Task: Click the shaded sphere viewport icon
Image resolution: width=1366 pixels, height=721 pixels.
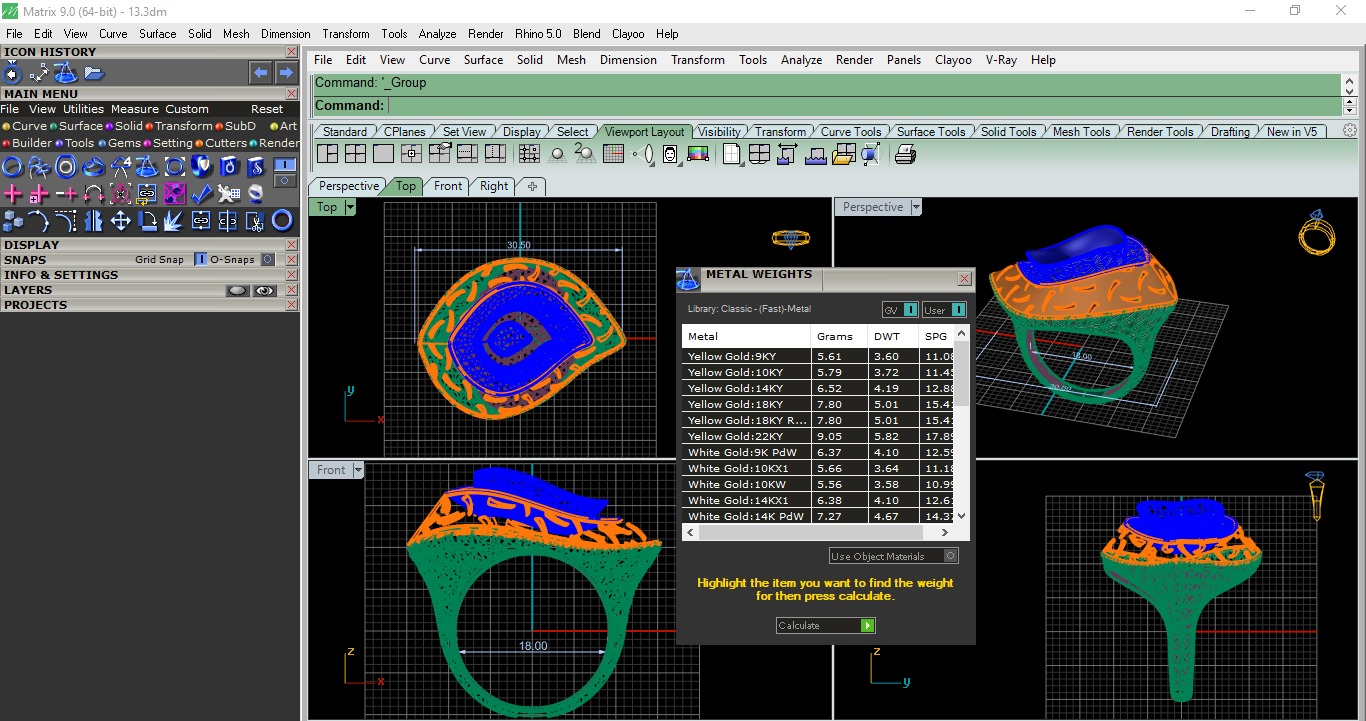Action: coord(557,154)
